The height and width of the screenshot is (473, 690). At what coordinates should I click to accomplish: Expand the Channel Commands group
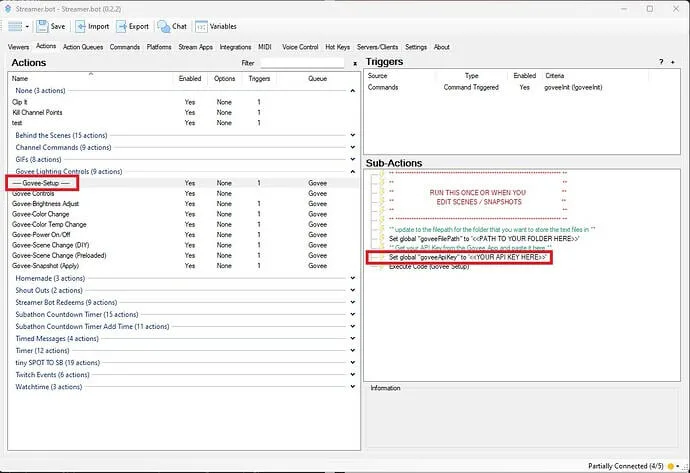(352, 147)
